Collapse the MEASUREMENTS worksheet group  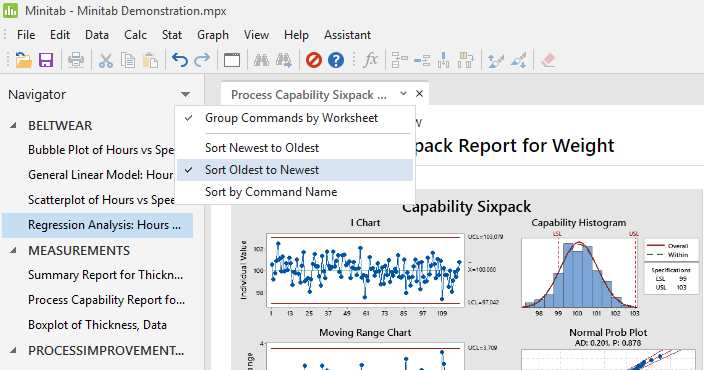click(13, 251)
